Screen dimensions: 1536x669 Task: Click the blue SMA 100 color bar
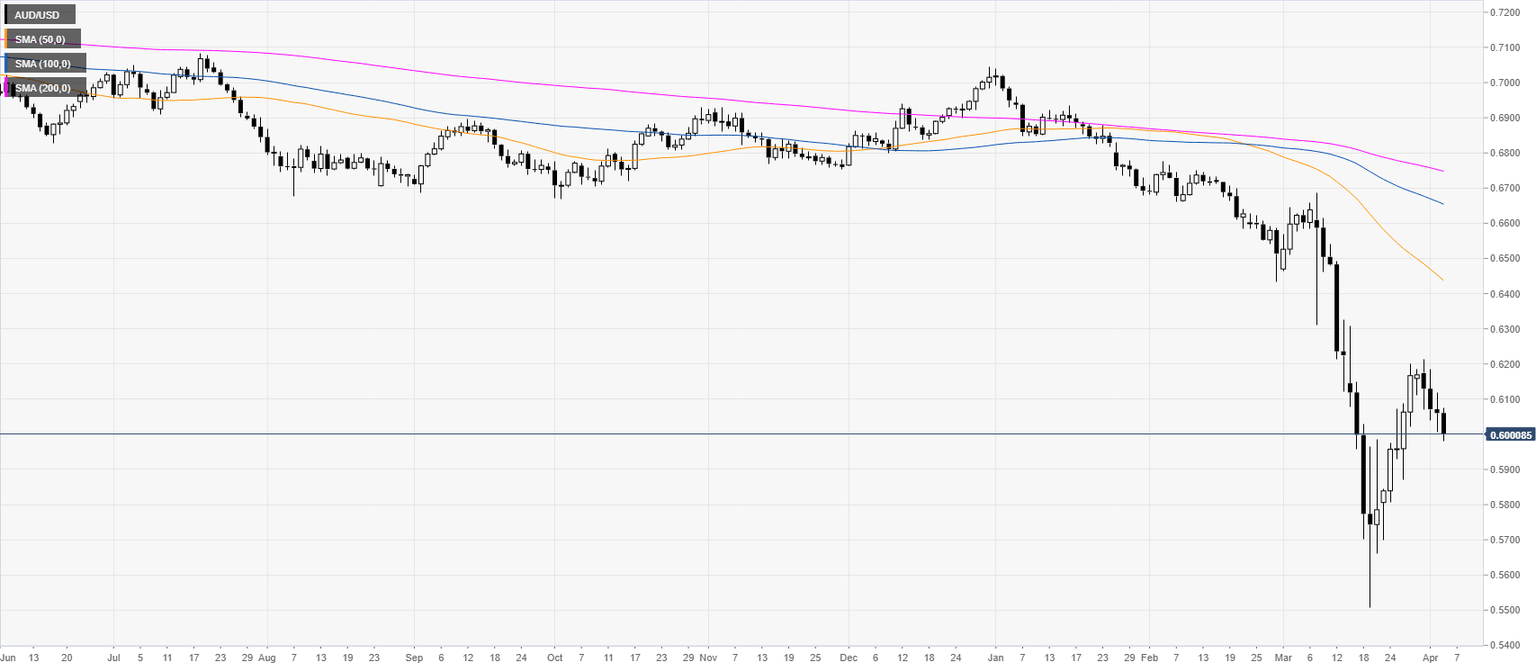pos(6,64)
